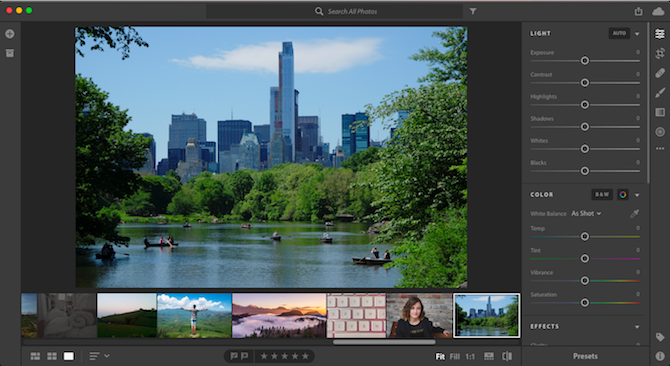Image resolution: width=670 pixels, height=366 pixels.
Task: Open the three-dot more options icon
Action: pos(660,149)
